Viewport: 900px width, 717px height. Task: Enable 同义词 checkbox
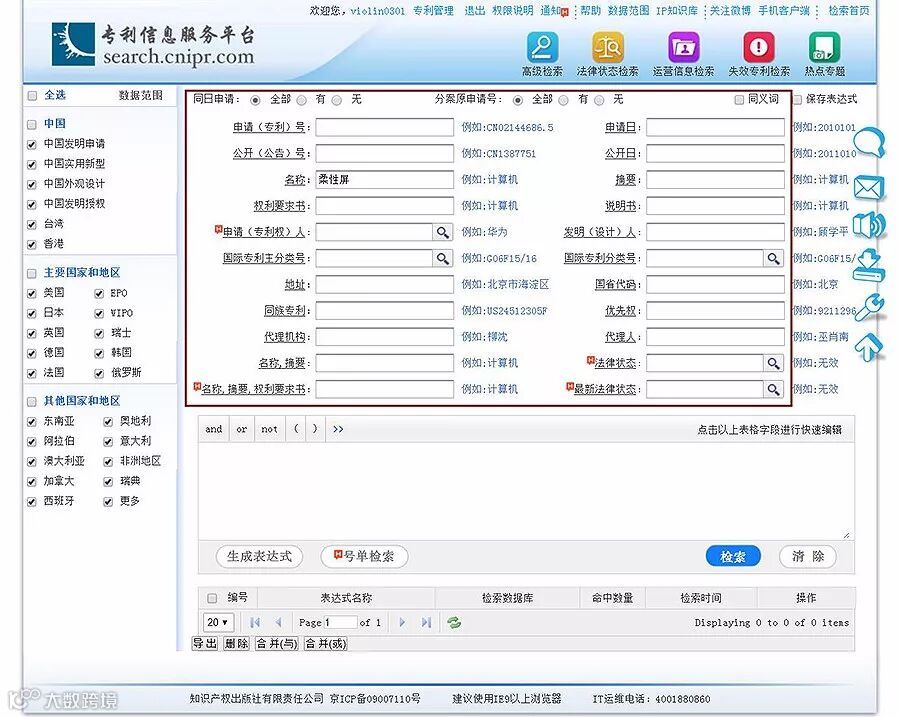[739, 100]
